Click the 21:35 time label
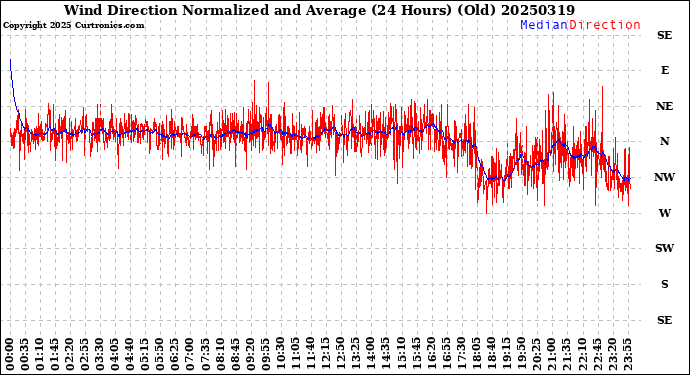 pos(566,354)
